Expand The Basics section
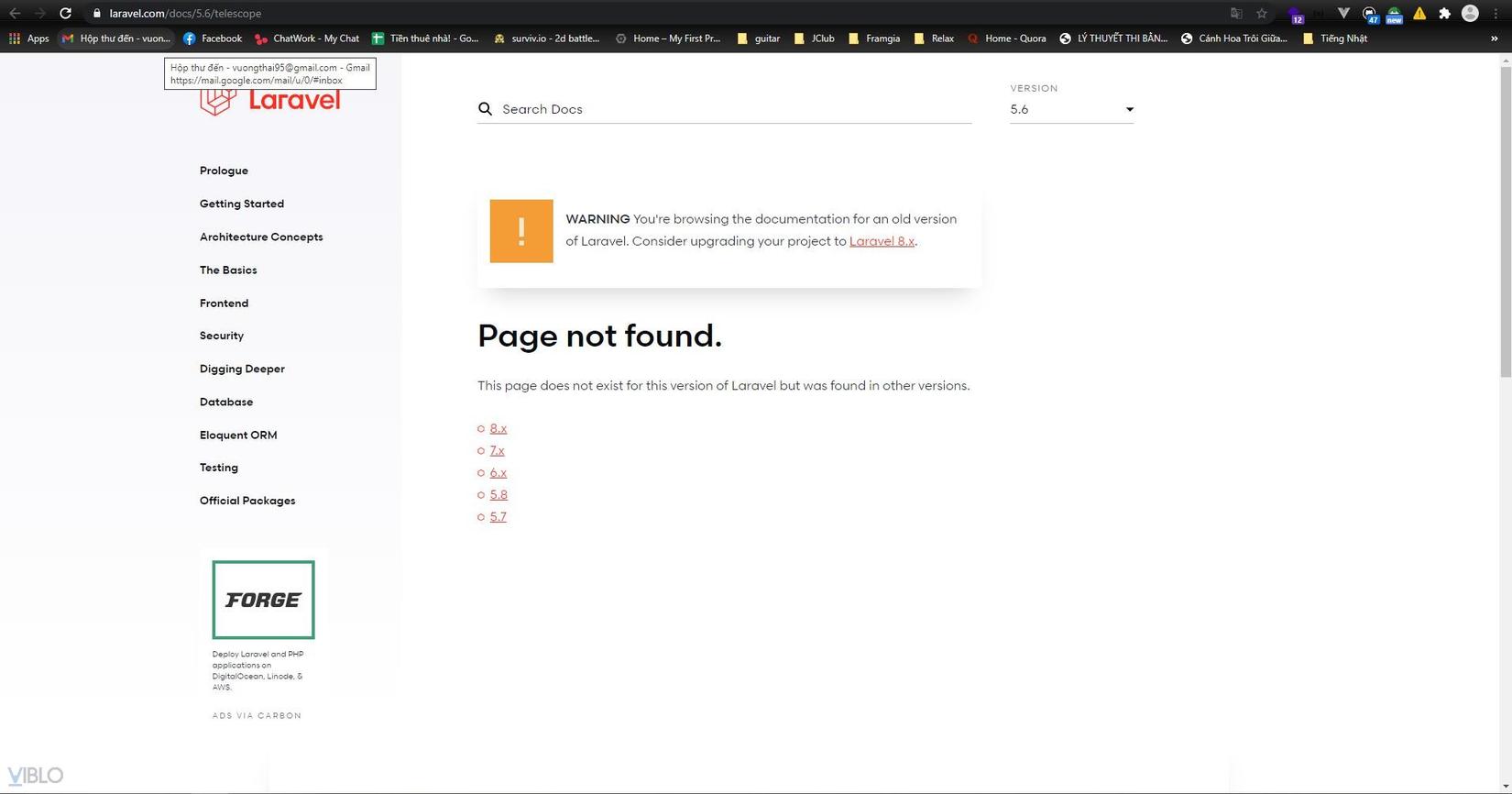 228,270
